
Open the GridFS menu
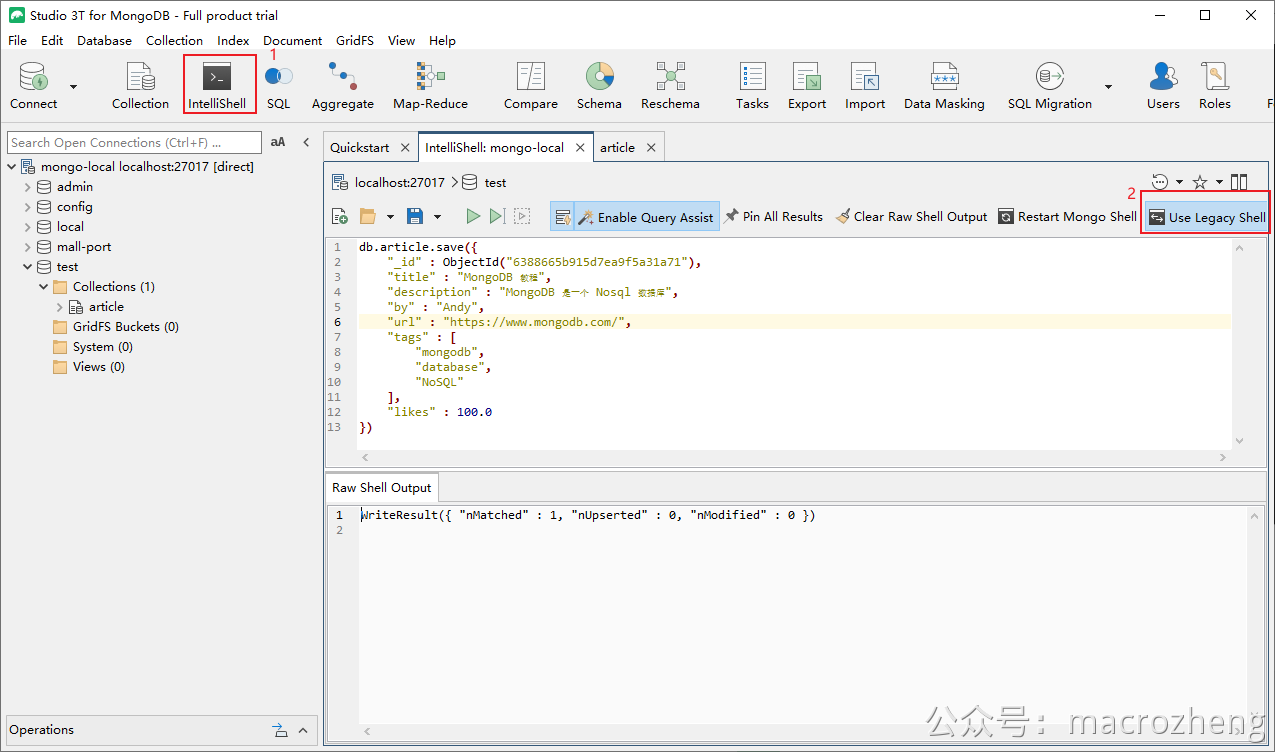click(355, 41)
